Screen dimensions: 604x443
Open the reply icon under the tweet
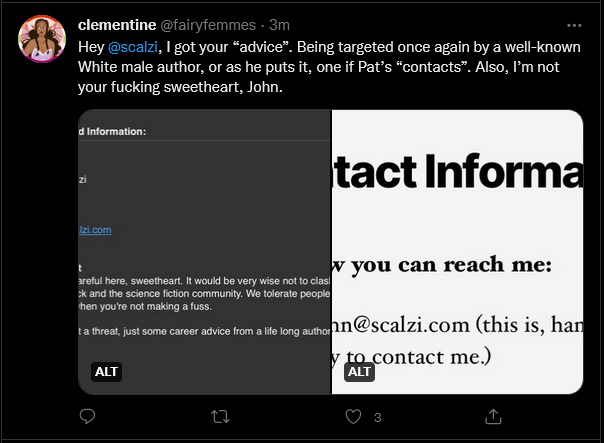click(x=87, y=416)
